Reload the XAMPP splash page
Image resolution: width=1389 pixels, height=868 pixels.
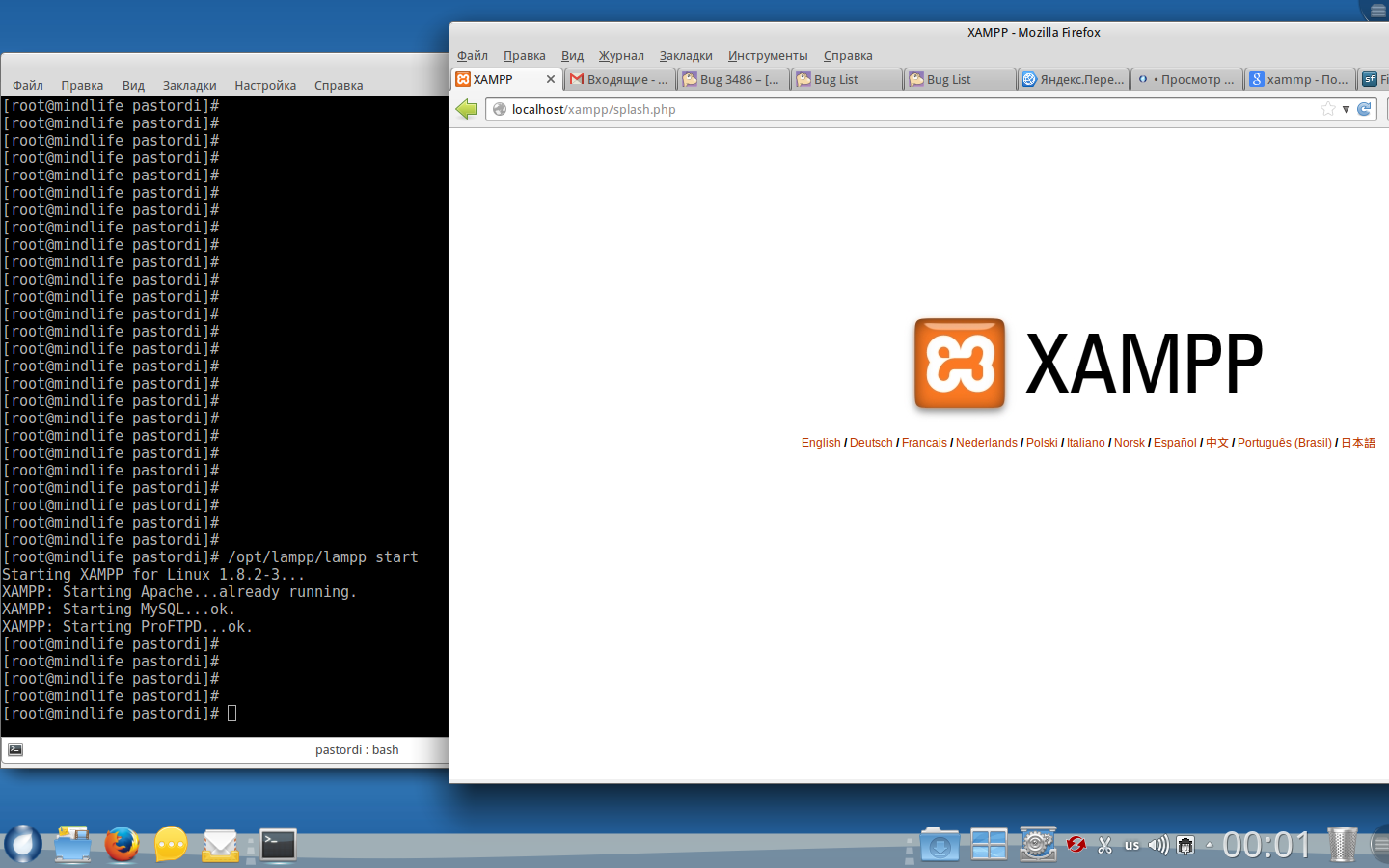1364,109
